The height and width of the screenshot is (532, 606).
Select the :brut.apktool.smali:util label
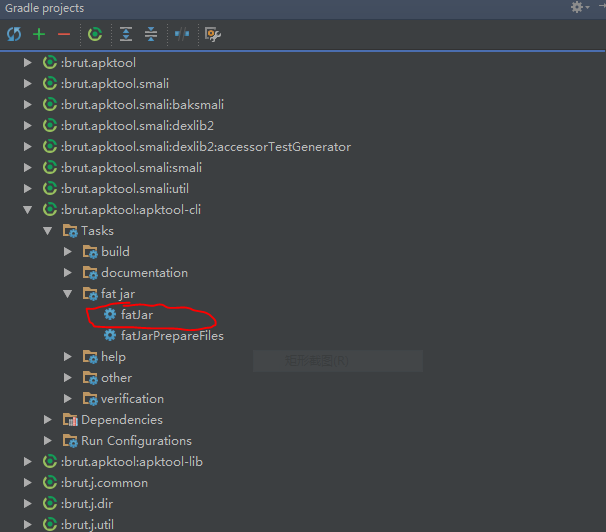point(125,189)
